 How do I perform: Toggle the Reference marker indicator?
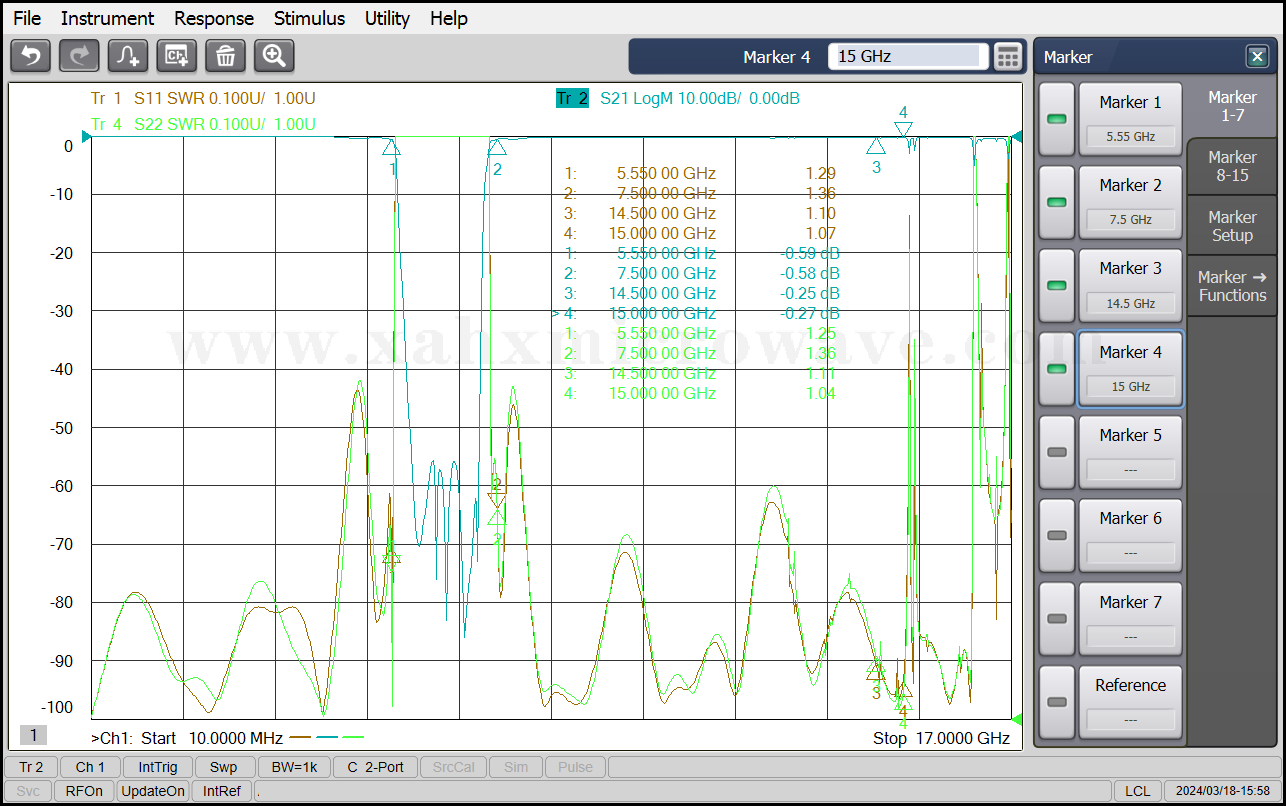coord(1056,702)
